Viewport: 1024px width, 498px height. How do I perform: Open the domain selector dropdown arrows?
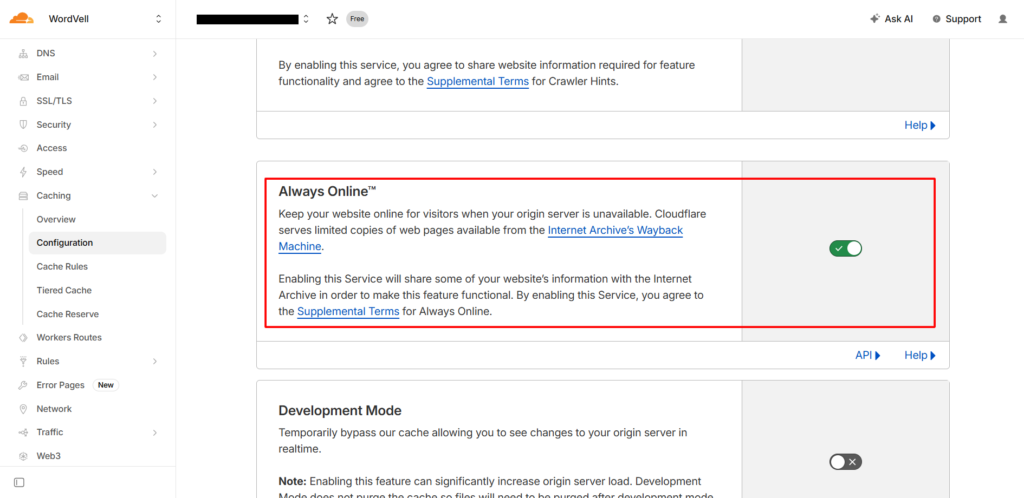click(306, 19)
